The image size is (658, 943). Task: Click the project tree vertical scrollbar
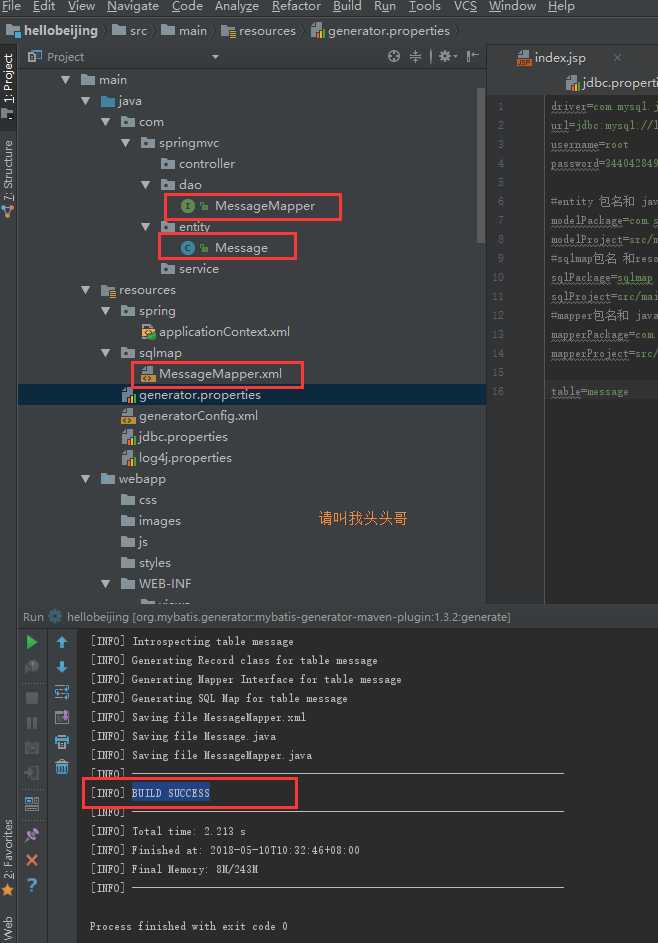coord(480,165)
